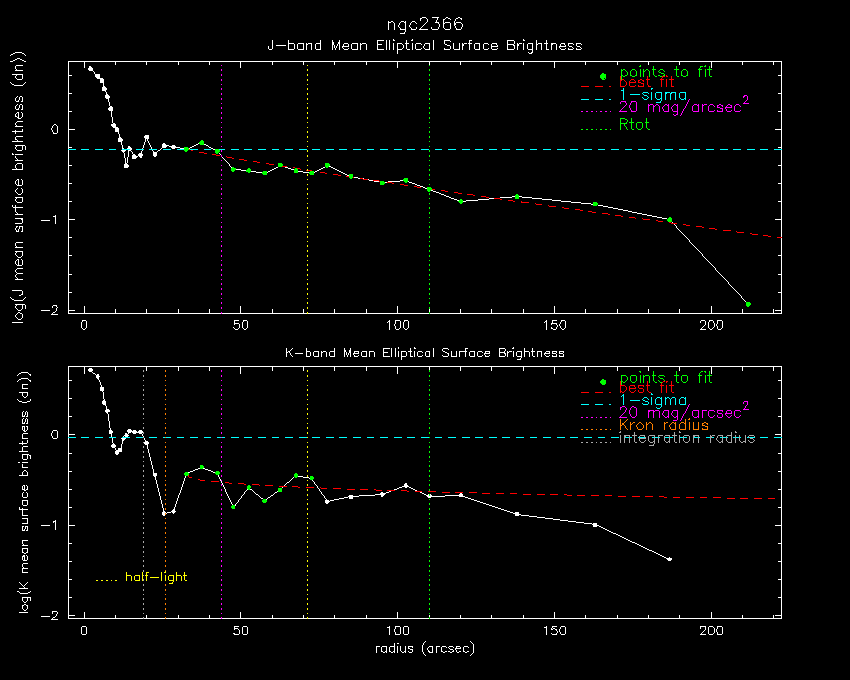Screen dimensions: 850x680
Task: Click green dotted sample beside "Rtot"
Action: click(596, 129)
